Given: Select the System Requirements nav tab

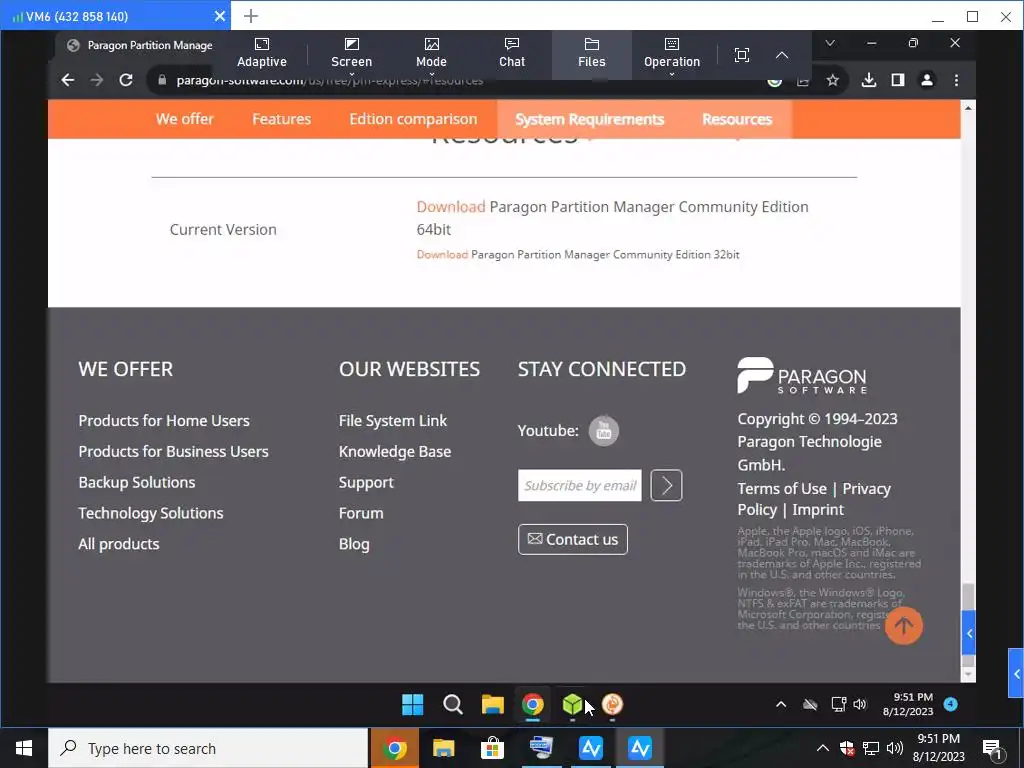Looking at the screenshot, I should coord(589,119).
